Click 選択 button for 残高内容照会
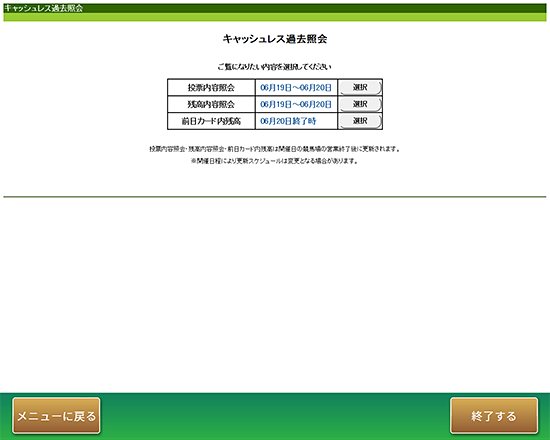550x440 pixels. (x=360, y=104)
